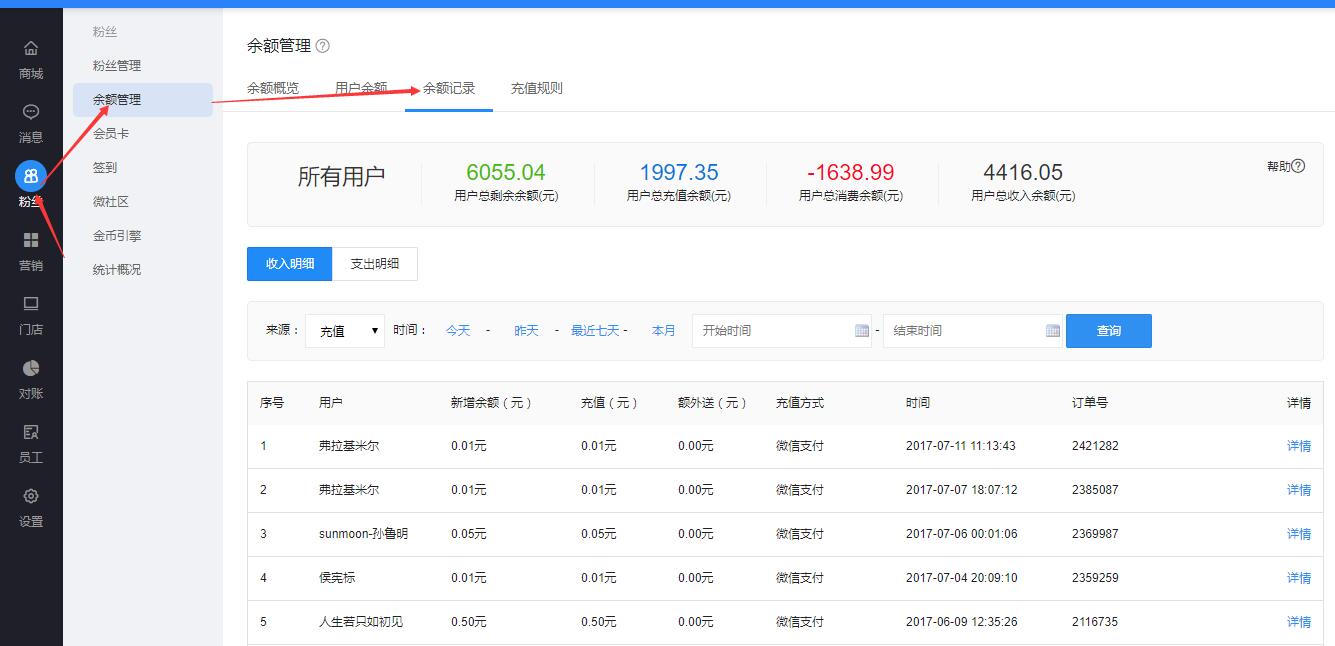1335x646 pixels.
Task: Click the blue 查询 button
Action: pos(1108,331)
